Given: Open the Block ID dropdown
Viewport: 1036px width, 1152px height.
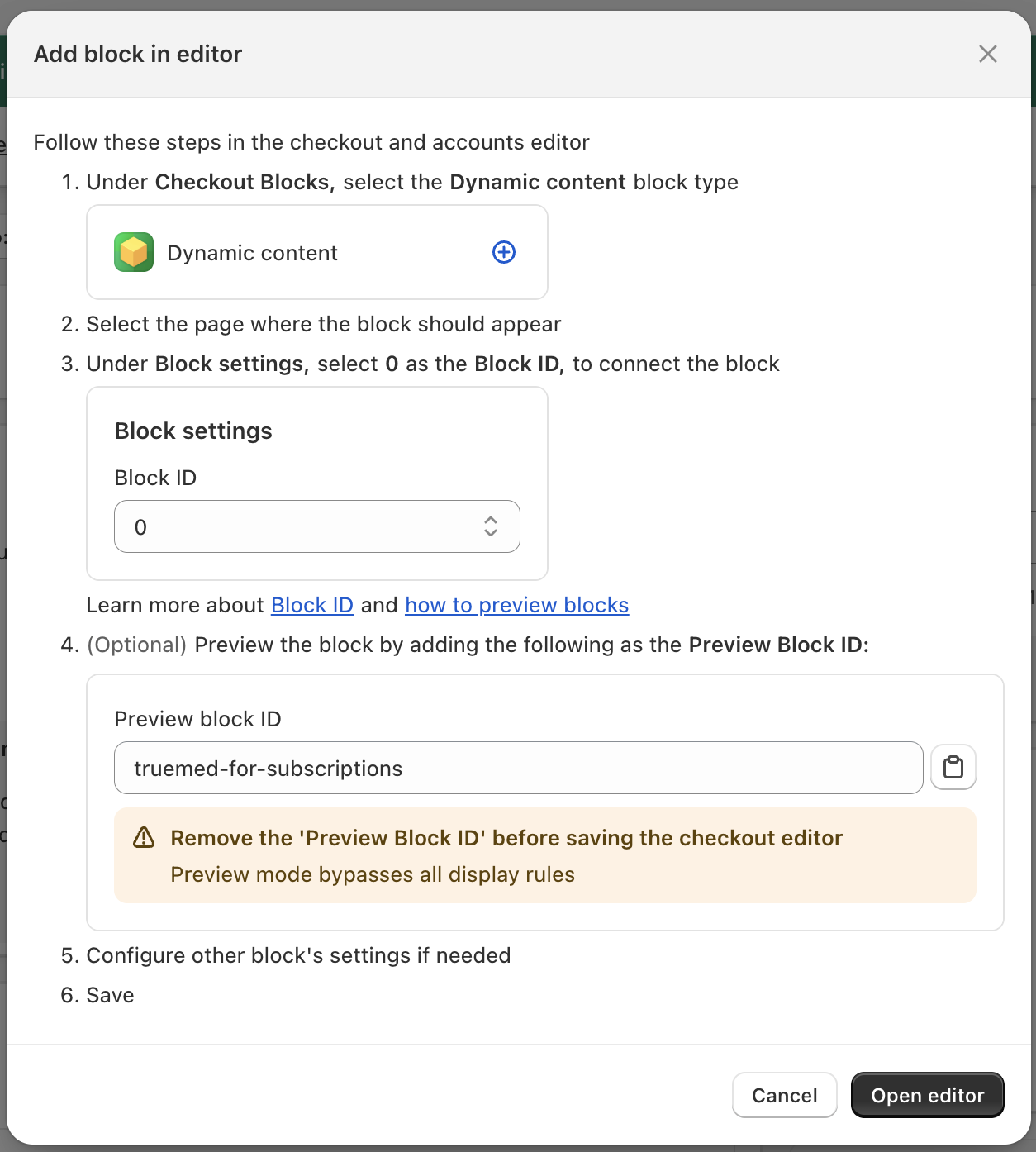Looking at the screenshot, I should [316, 526].
